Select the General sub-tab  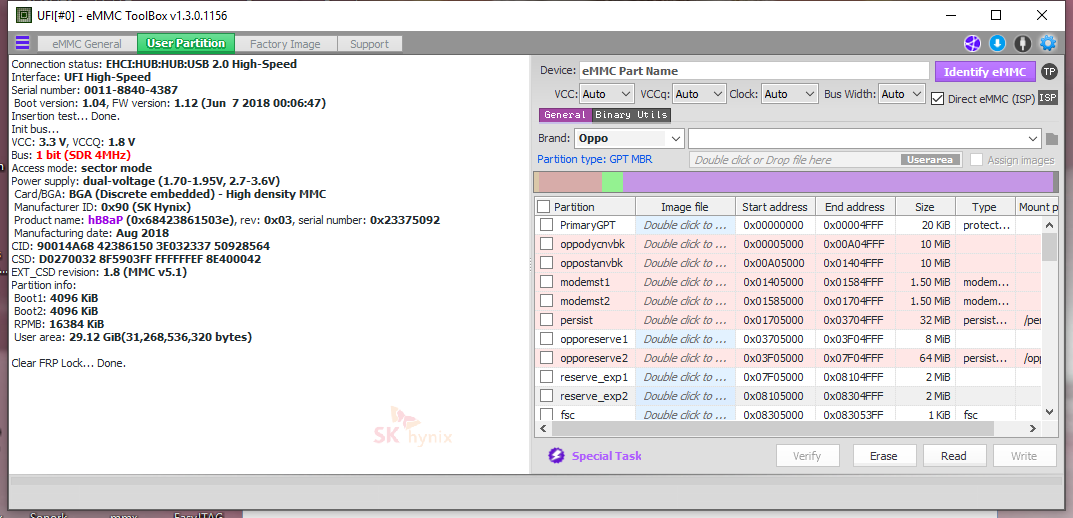(565, 115)
